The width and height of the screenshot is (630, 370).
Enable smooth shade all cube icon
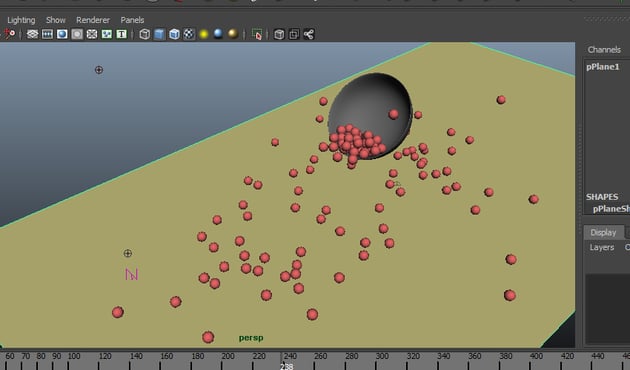160,34
